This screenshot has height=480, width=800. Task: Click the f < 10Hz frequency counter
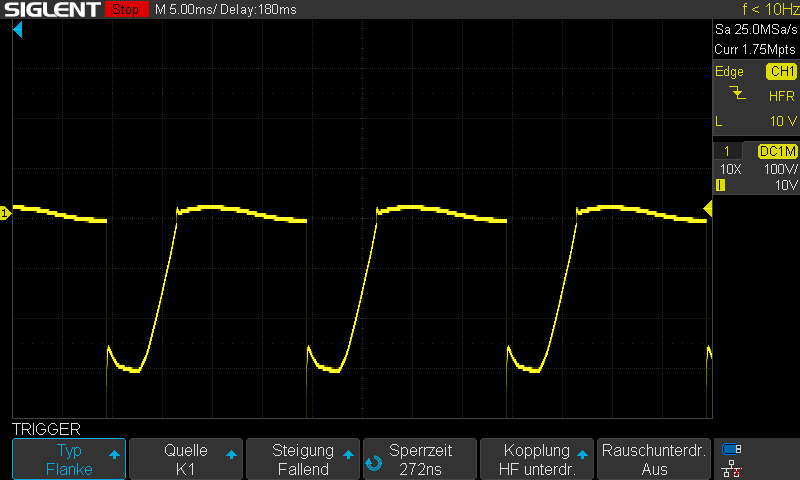[770, 9]
